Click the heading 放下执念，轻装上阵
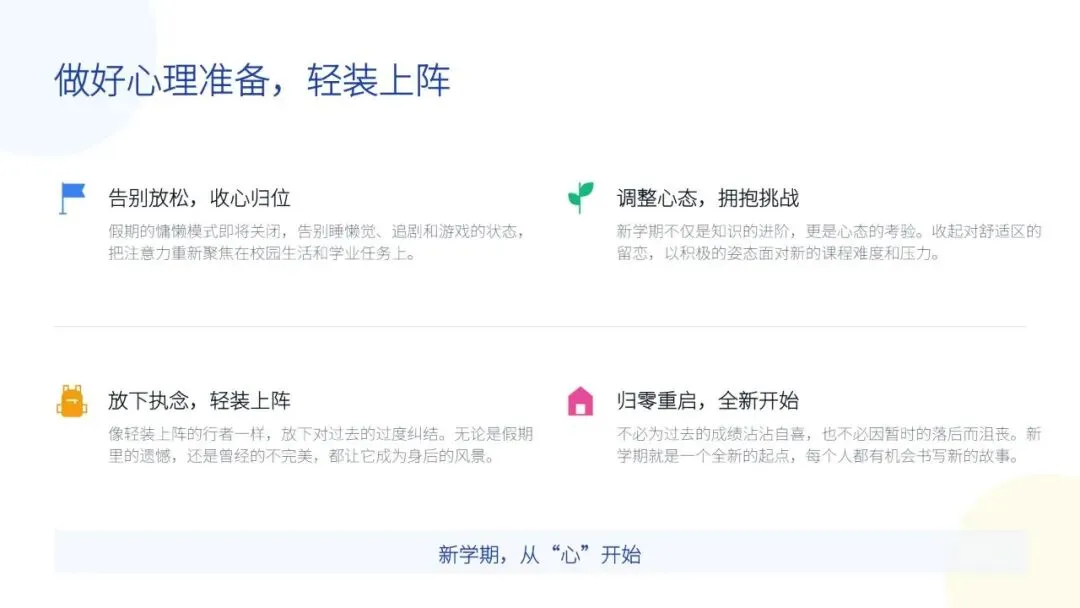The width and height of the screenshot is (1080, 608). (199, 401)
